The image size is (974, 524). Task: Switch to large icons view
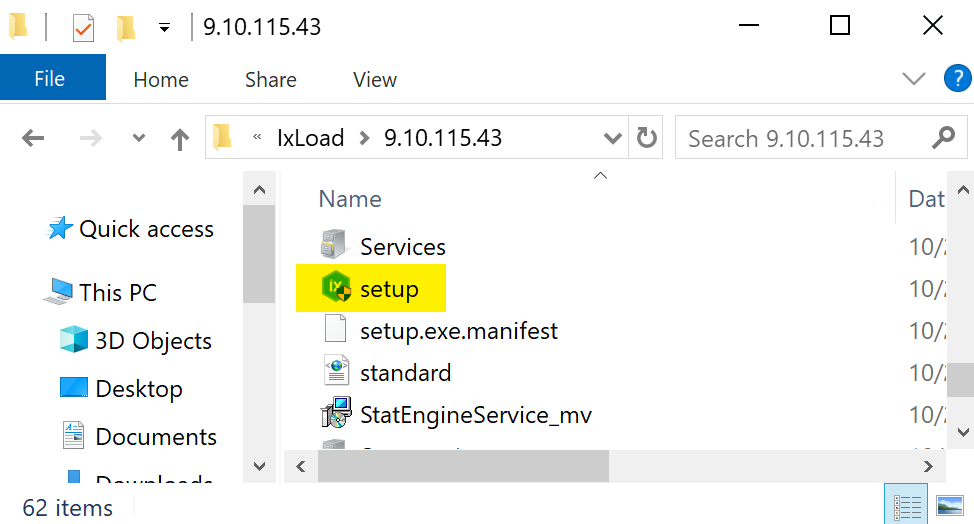click(x=948, y=505)
